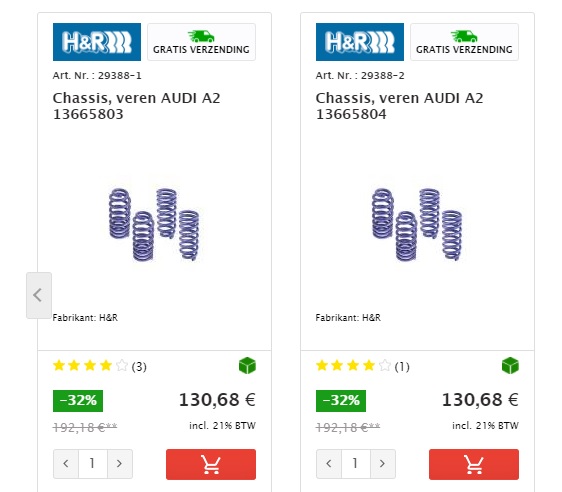Increase quantity for AUDI A2 13665804

[x=383, y=464]
